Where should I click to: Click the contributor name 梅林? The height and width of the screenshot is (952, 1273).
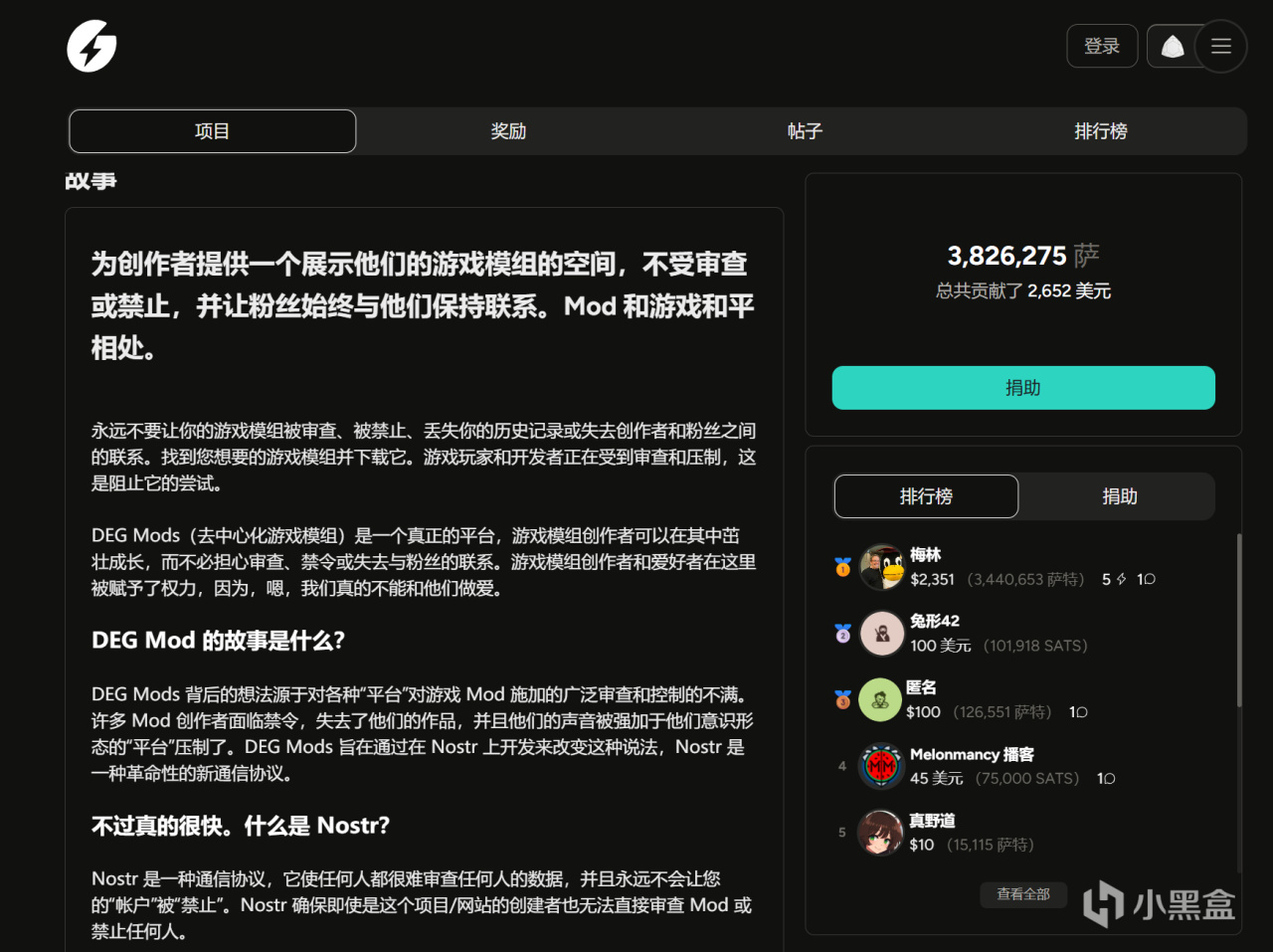click(925, 555)
